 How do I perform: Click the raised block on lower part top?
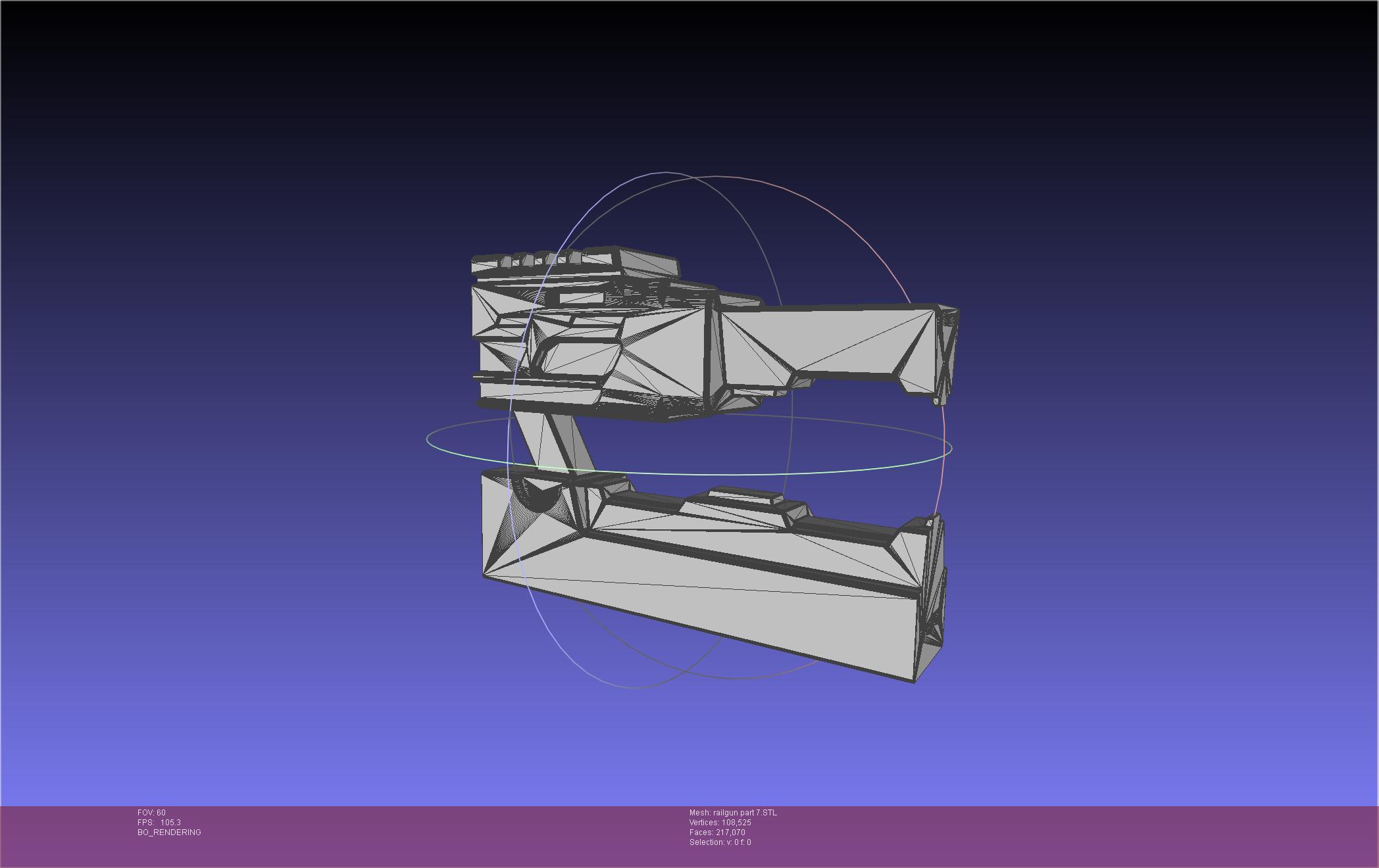[x=747, y=495]
